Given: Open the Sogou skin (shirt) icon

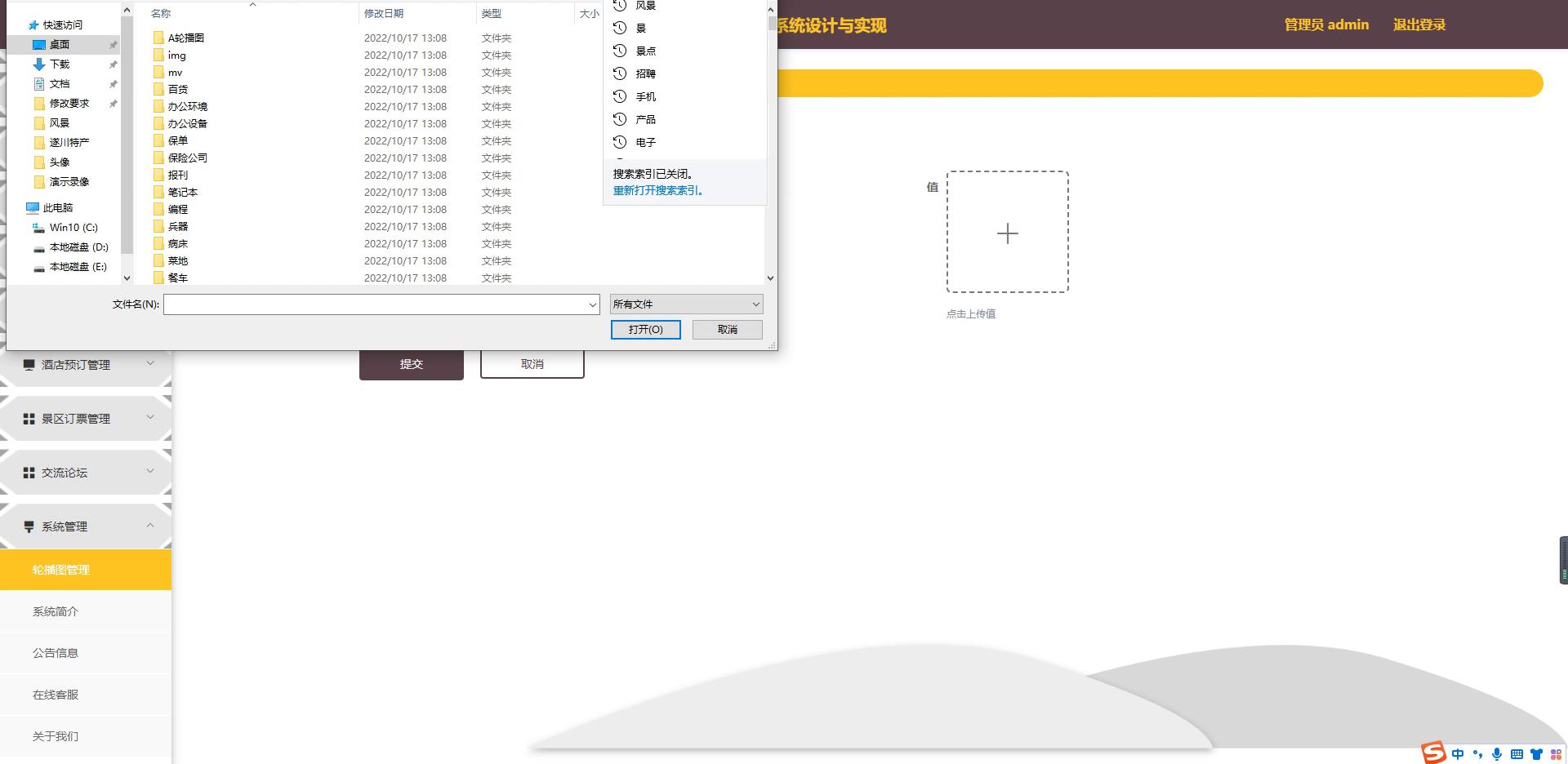Looking at the screenshot, I should (1536, 754).
